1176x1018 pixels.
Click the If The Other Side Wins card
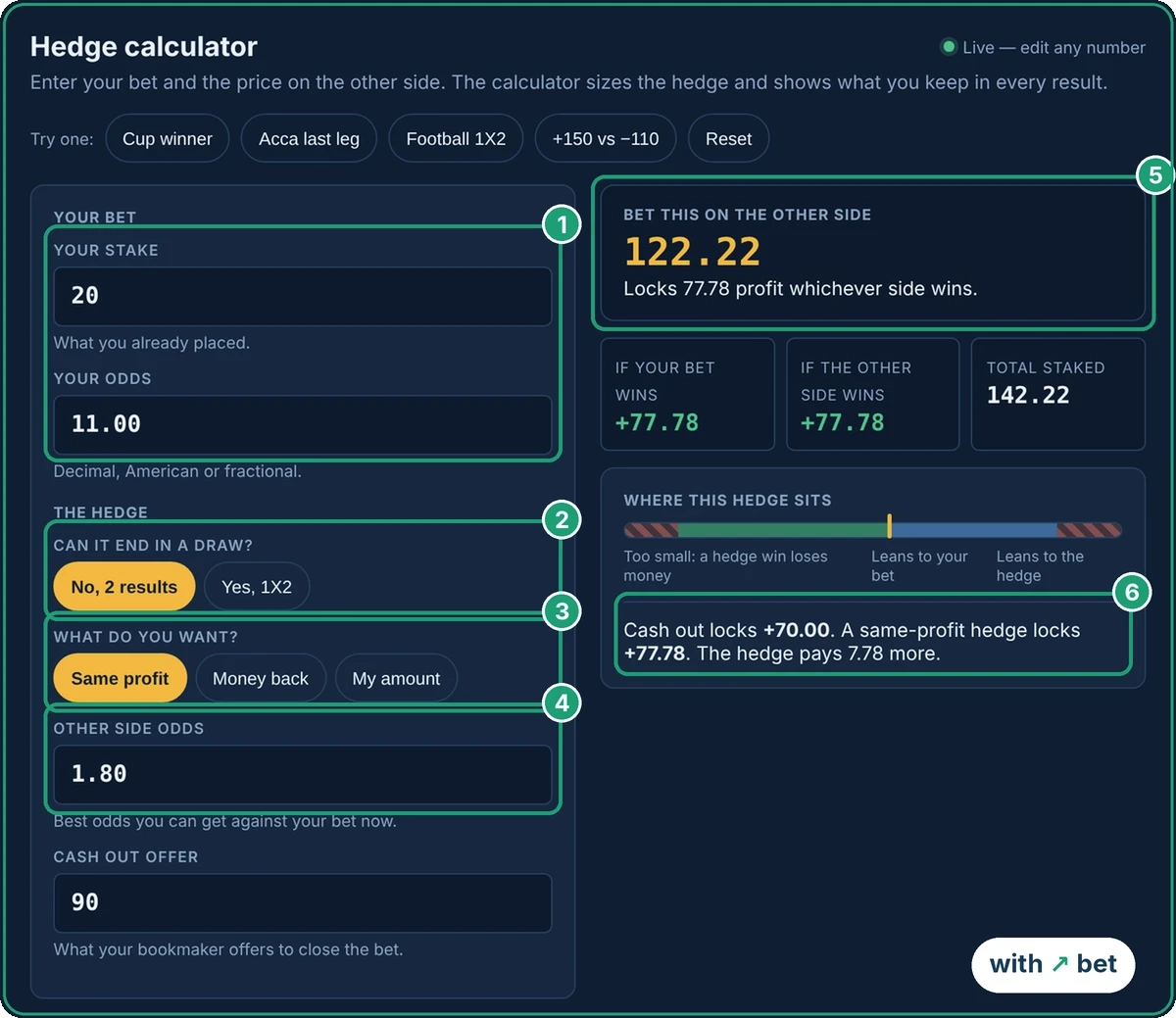point(872,394)
